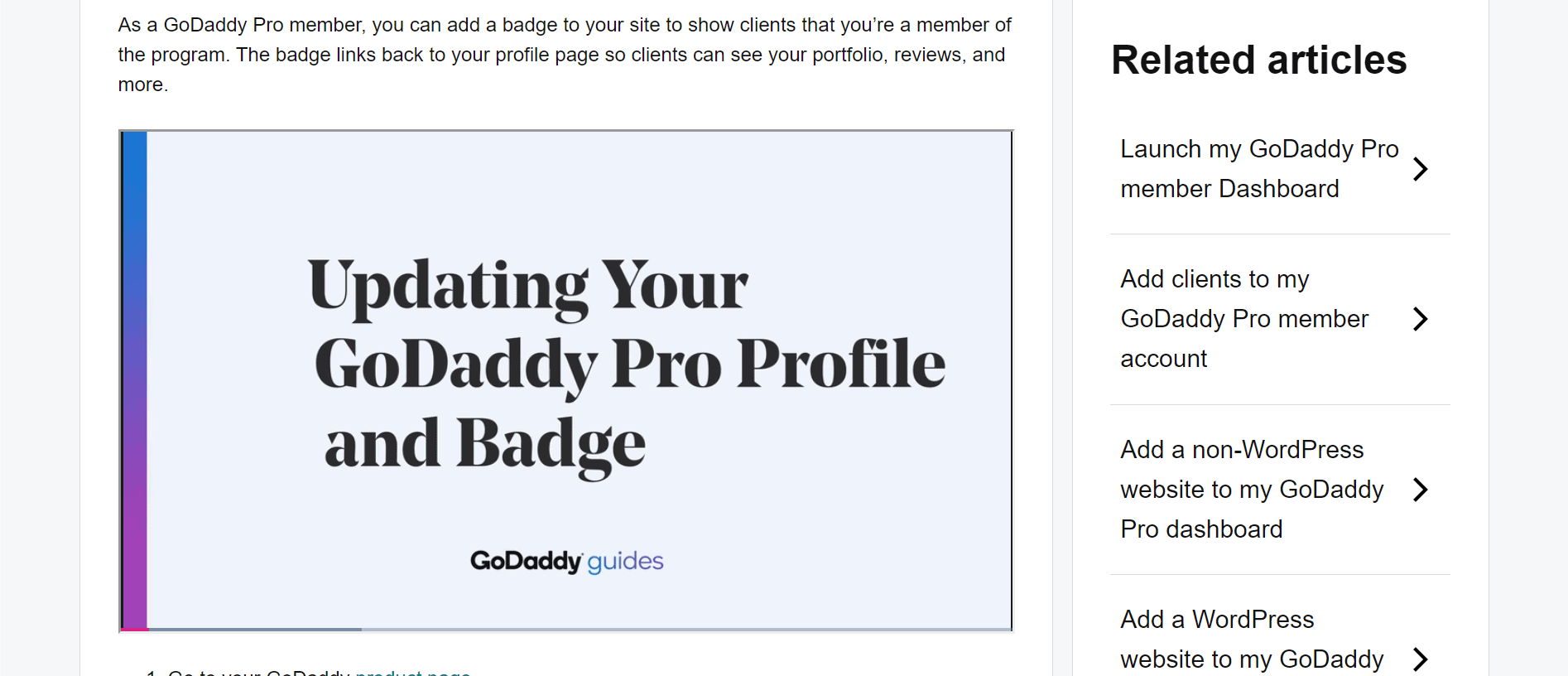This screenshot has width=1568, height=676.
Task: Click the GoDaddy guides logo in video
Action: point(567,562)
